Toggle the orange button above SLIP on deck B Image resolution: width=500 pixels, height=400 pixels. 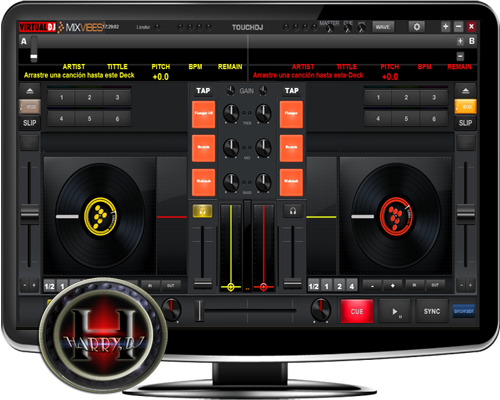pyautogui.click(x=465, y=107)
